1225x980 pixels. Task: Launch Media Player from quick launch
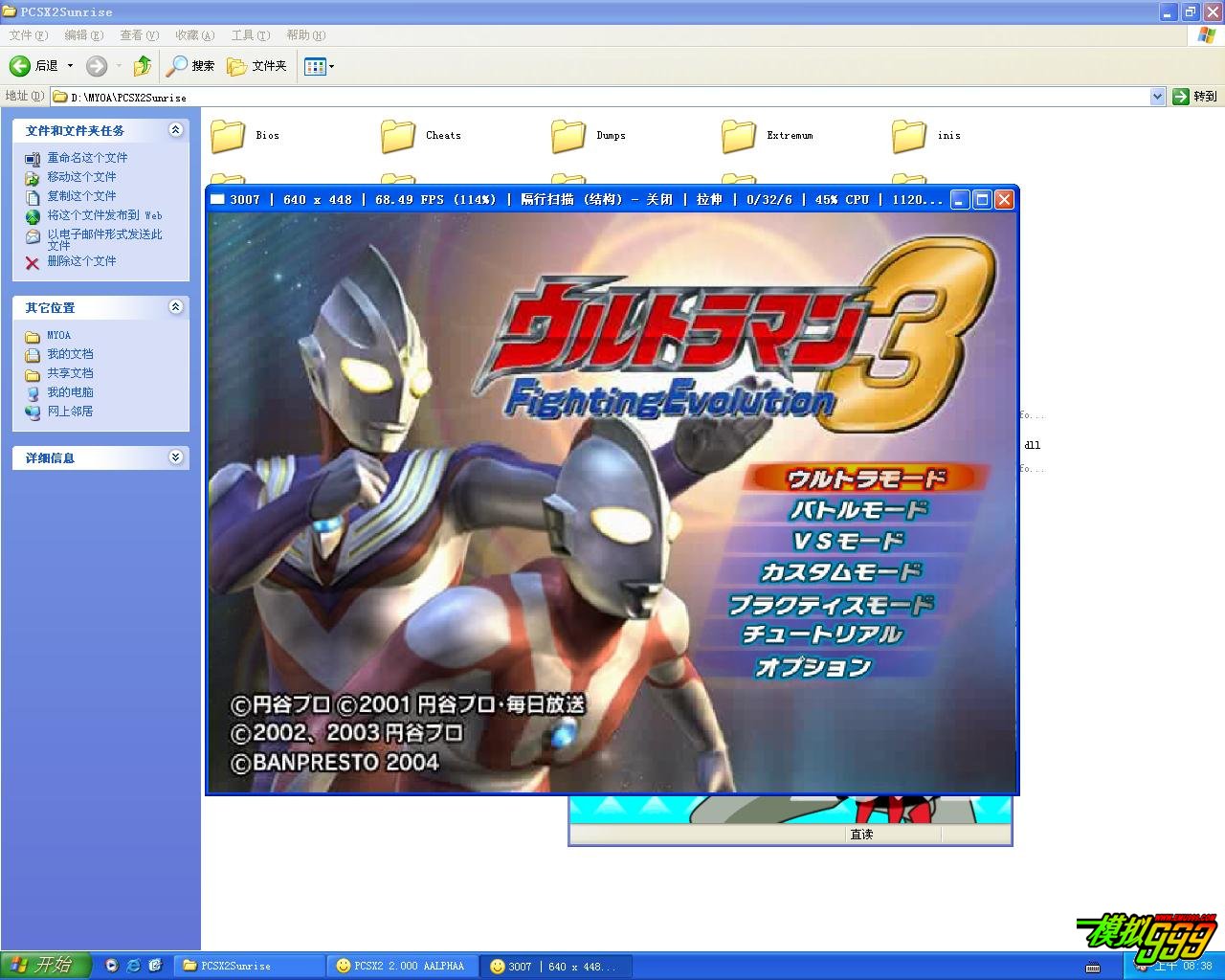coord(112,966)
